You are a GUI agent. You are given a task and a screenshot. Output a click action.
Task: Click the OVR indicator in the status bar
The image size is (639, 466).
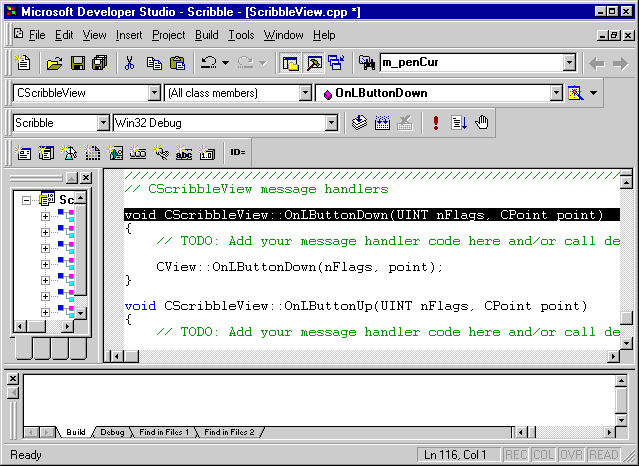pyautogui.click(x=571, y=455)
